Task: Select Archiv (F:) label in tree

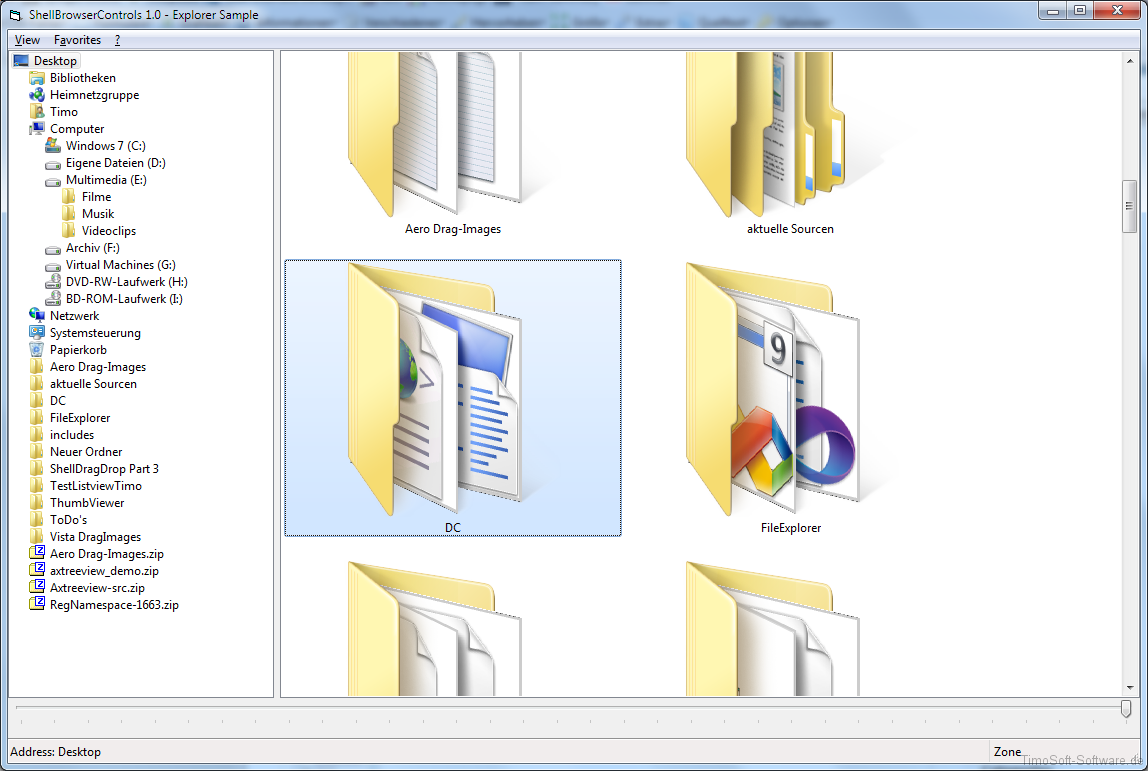Action: point(92,248)
